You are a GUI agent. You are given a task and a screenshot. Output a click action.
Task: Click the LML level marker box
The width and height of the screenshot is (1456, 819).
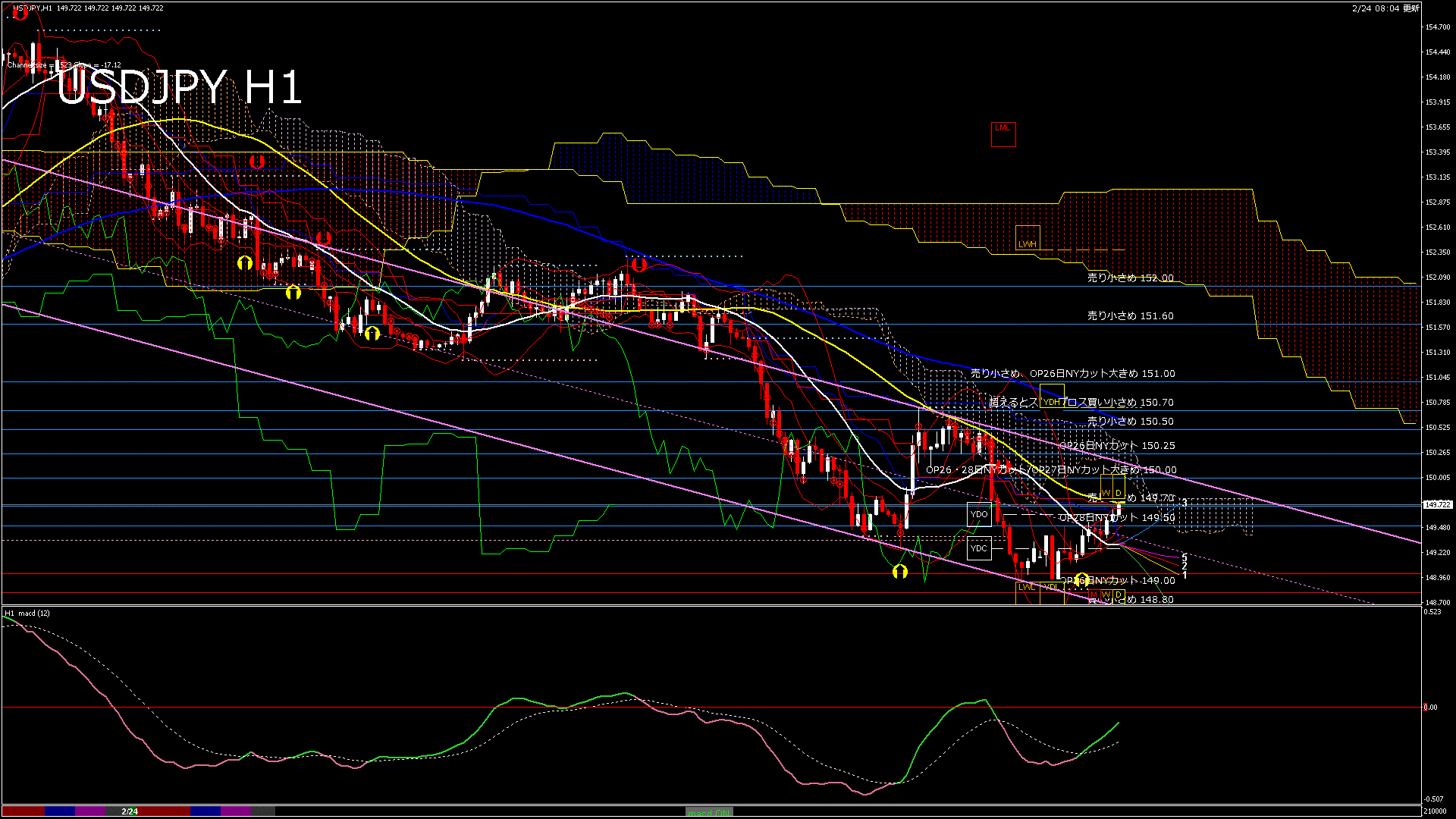(x=1003, y=134)
